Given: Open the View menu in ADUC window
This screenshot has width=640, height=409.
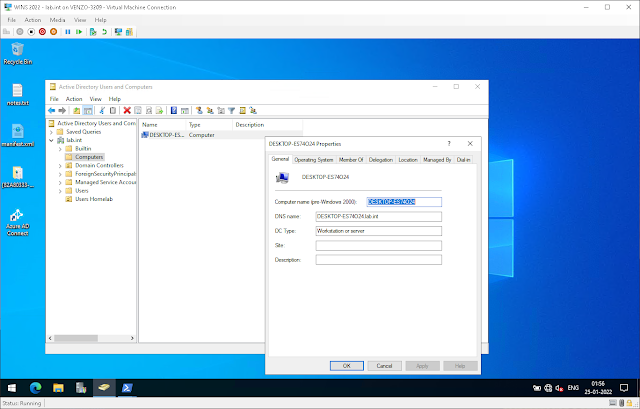Looking at the screenshot, I should 96,99.
